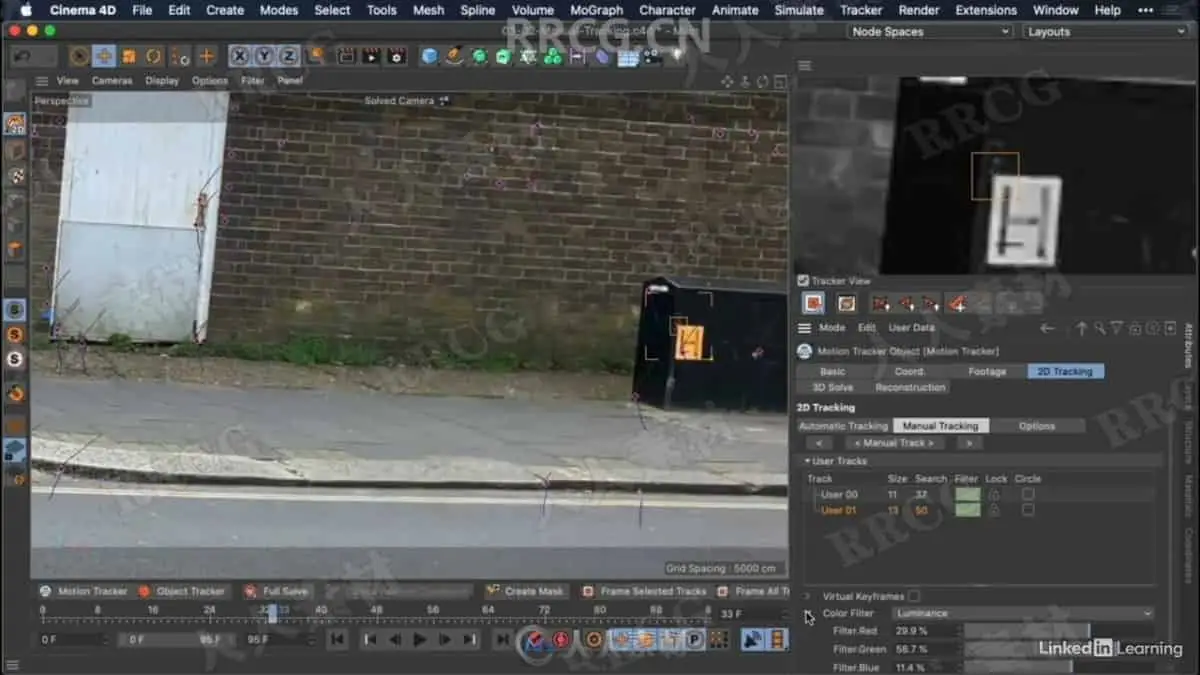Click the Record Active Objects keyframe icon
The width and height of the screenshot is (1200, 675).
(536, 639)
